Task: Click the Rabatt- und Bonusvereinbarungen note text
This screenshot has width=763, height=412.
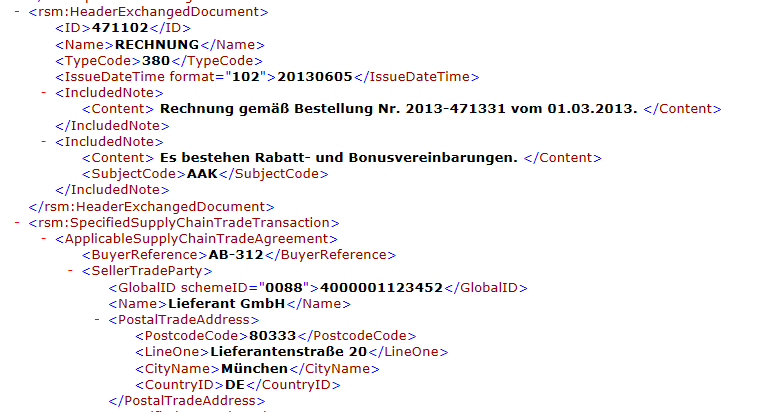Action: [x=339, y=158]
